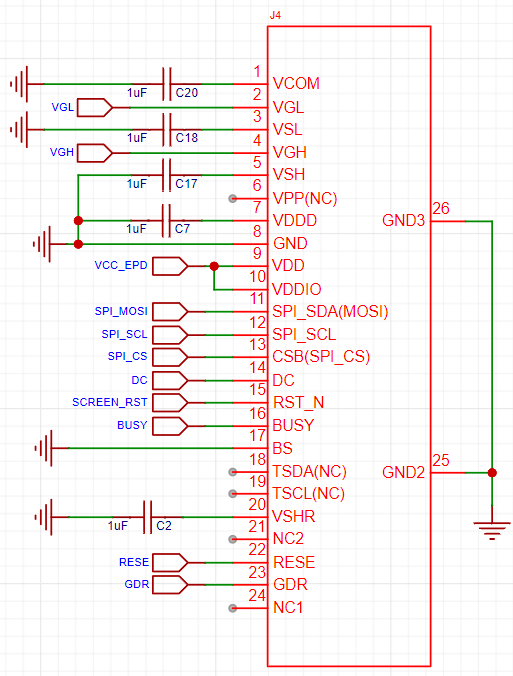Image resolution: width=513 pixels, height=676 pixels.
Task: Select capacitor C20 symbol
Action: (167, 84)
